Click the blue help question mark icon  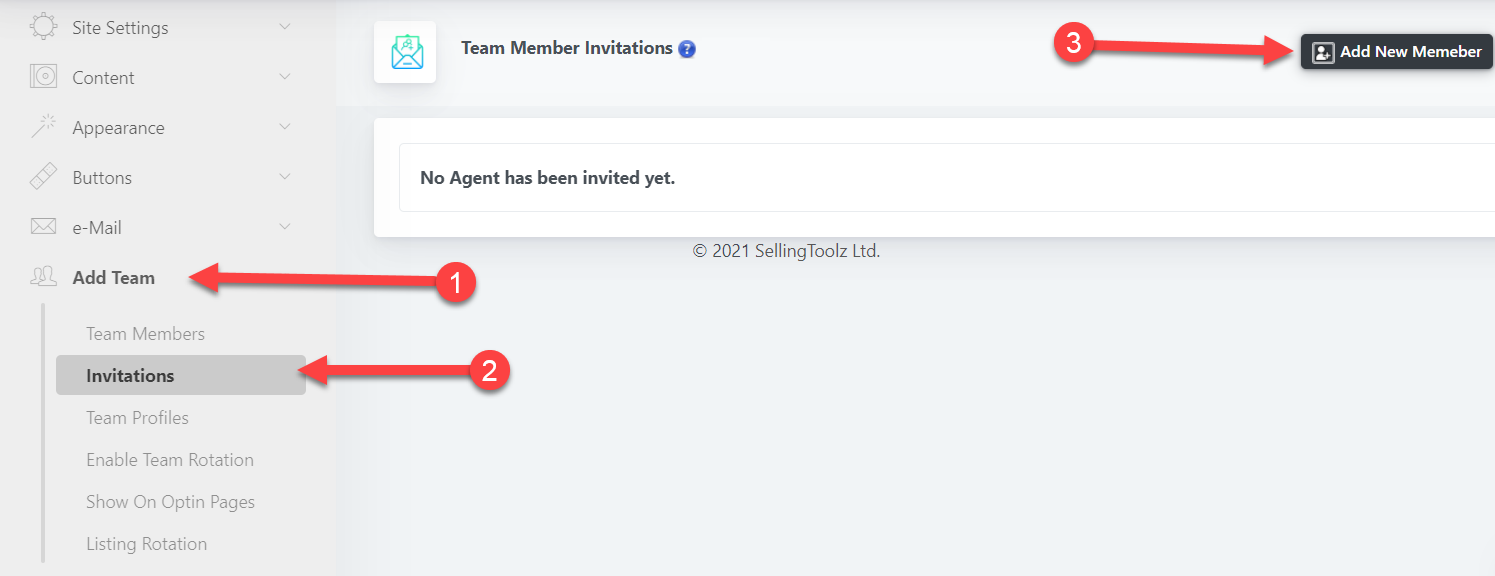[x=687, y=48]
